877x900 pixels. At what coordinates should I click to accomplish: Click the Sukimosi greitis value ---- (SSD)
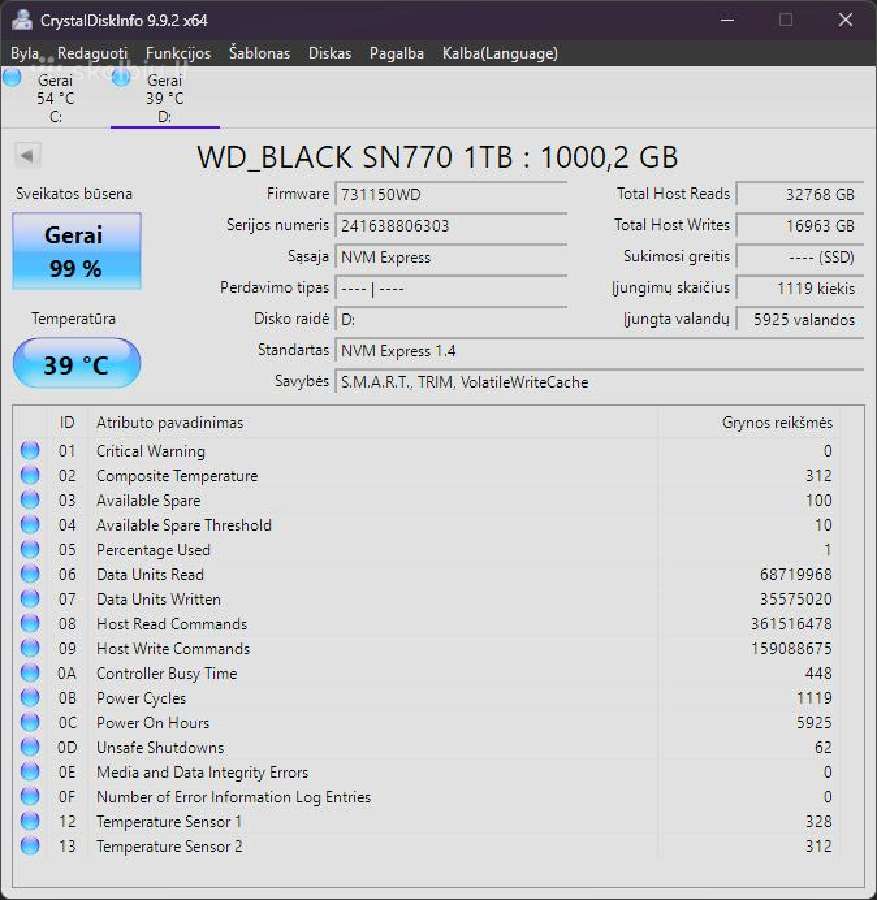point(800,257)
